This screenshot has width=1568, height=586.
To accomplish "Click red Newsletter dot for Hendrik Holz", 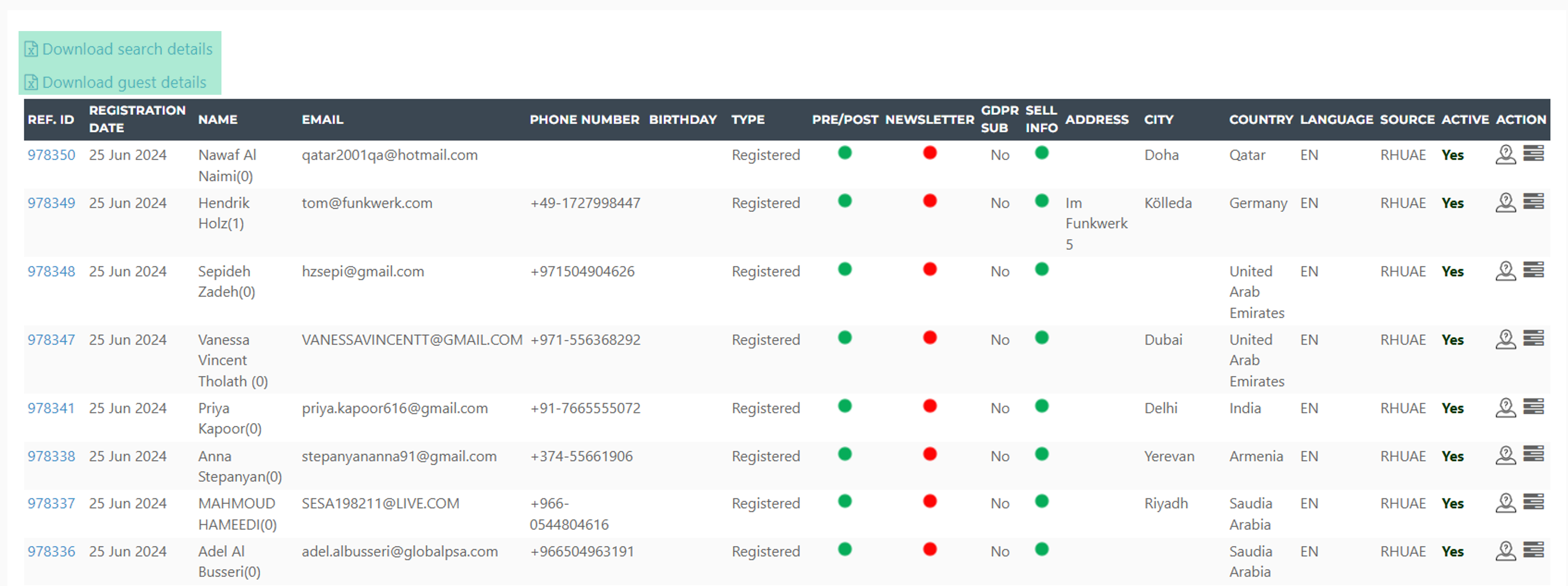I will (929, 201).
